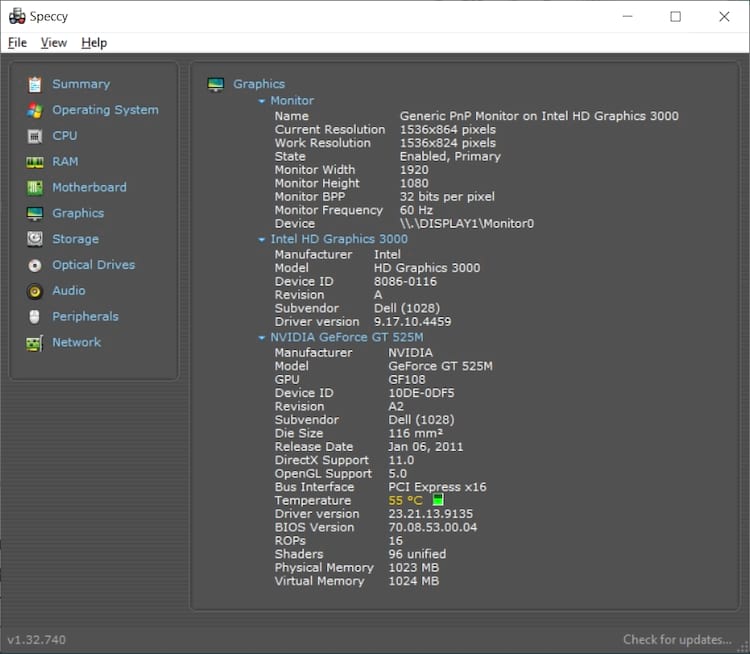Click the Intel HD Graphics 3000 heading
The image size is (750, 654).
click(339, 239)
